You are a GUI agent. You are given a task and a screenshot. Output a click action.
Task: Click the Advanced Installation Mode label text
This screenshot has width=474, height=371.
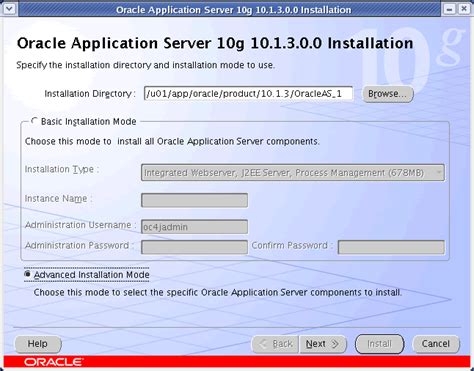92,275
